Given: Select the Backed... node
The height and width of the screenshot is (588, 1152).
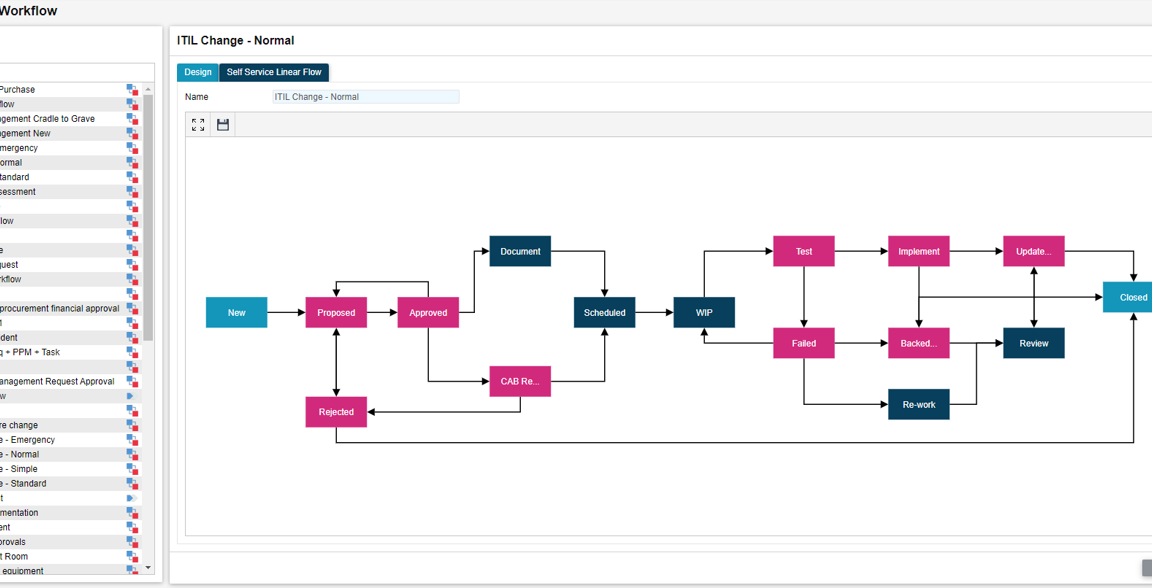Looking at the screenshot, I should pos(919,343).
